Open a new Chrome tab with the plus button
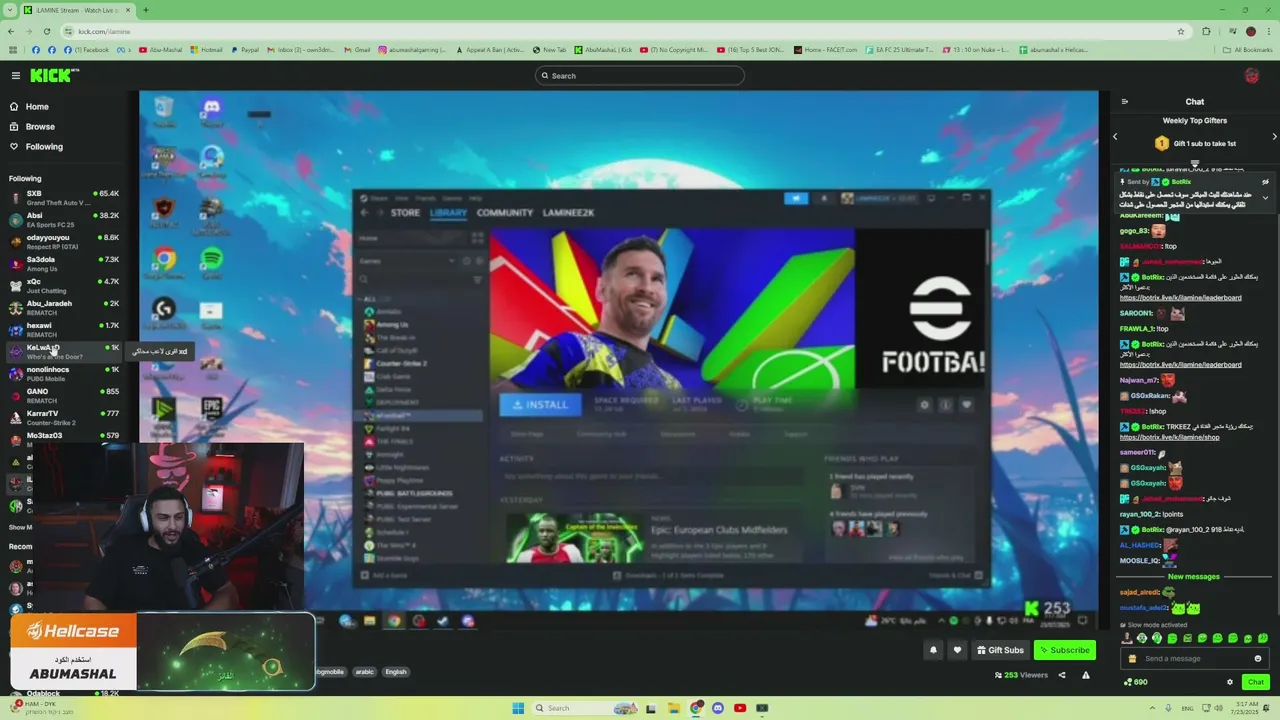The height and width of the screenshot is (720, 1280). [146, 10]
